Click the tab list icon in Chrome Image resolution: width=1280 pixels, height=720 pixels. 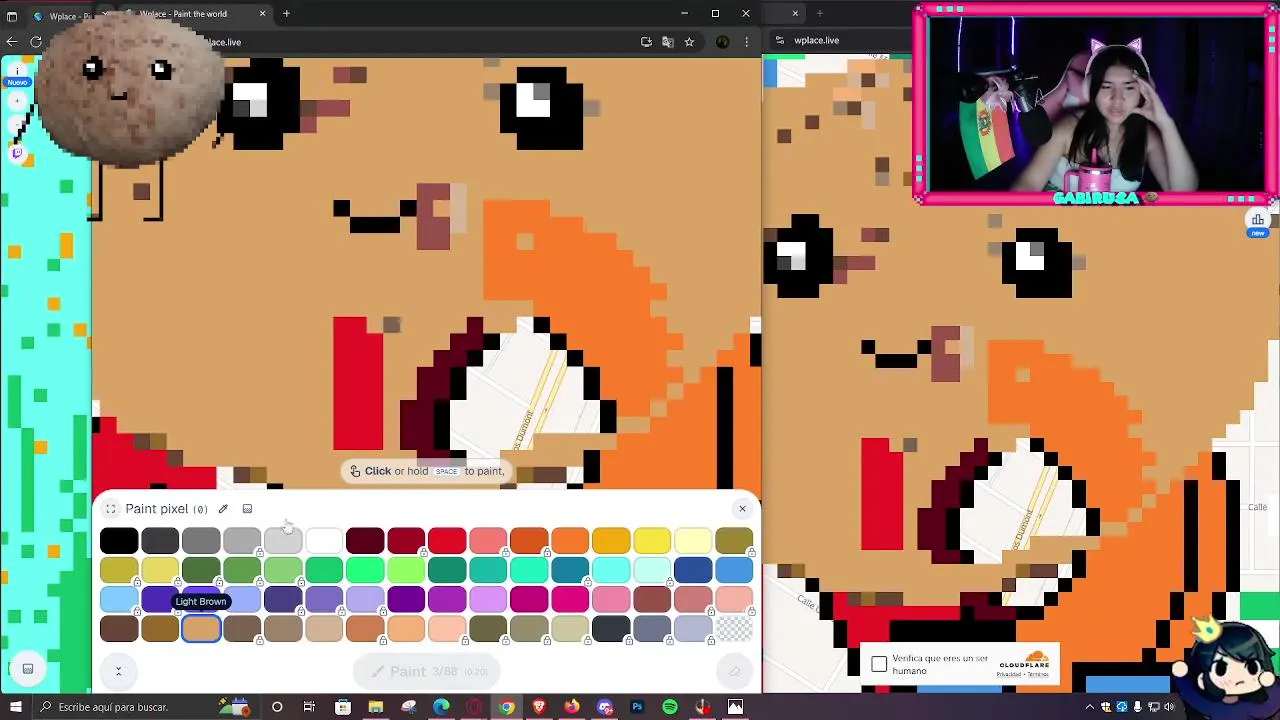point(12,15)
